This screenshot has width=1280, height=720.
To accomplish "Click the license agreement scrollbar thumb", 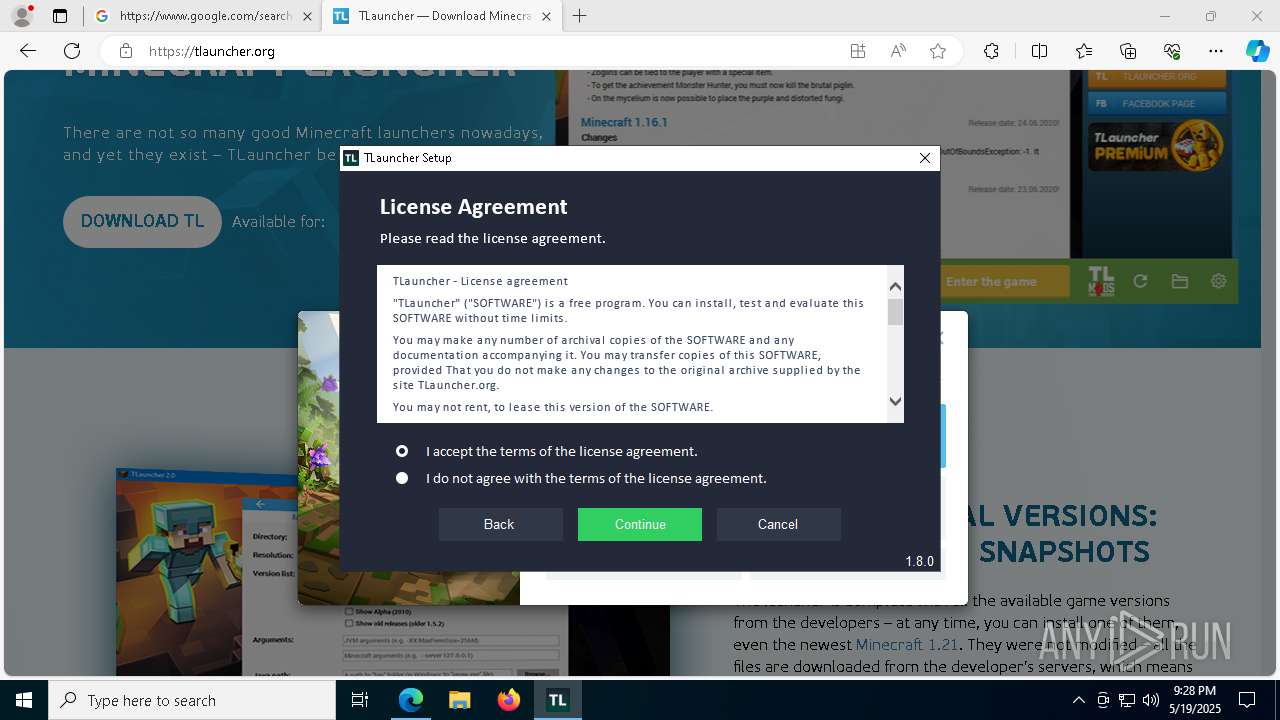I will (x=895, y=312).
